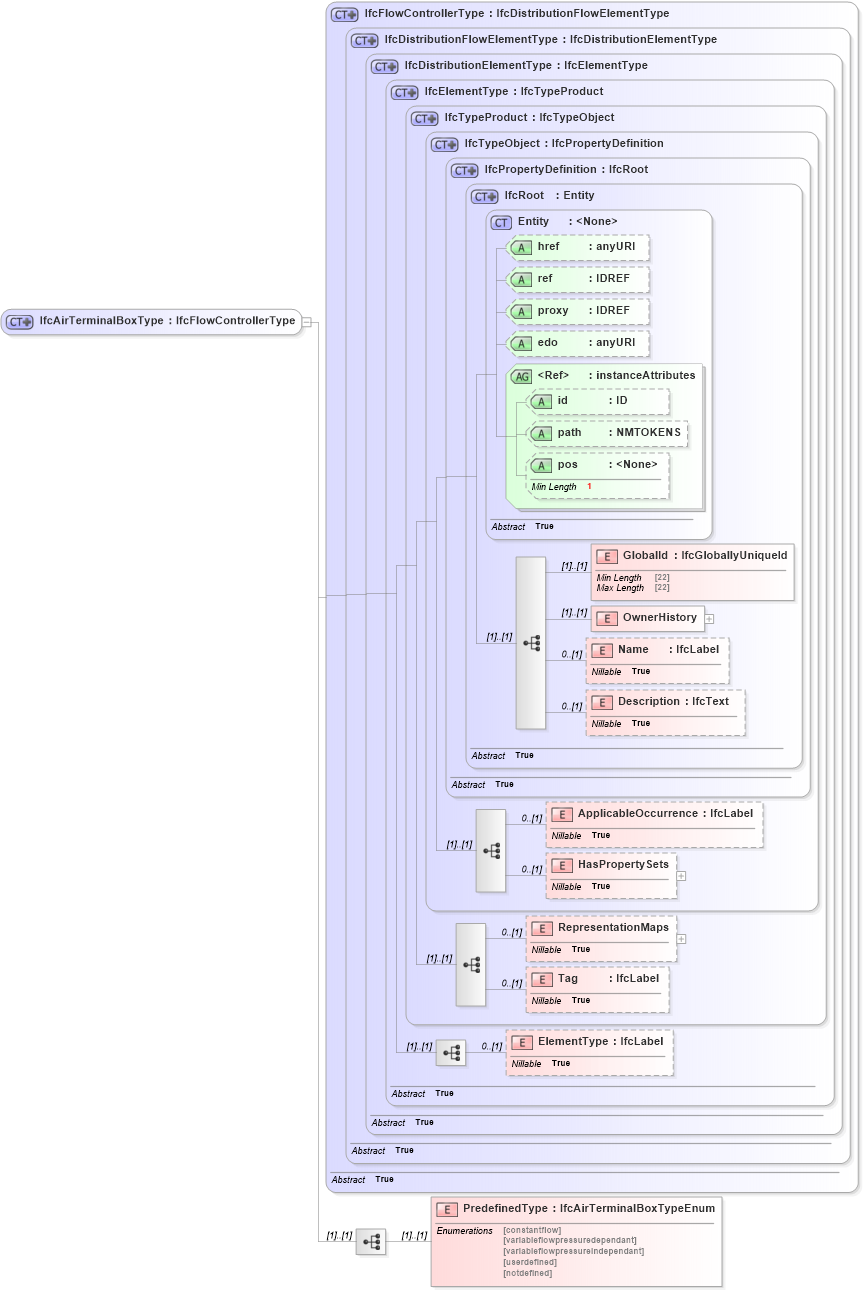The image size is (863, 1291).
Task: Collapse IfcAirTerminalBoxType using the minus connector
Action: tap(309, 321)
